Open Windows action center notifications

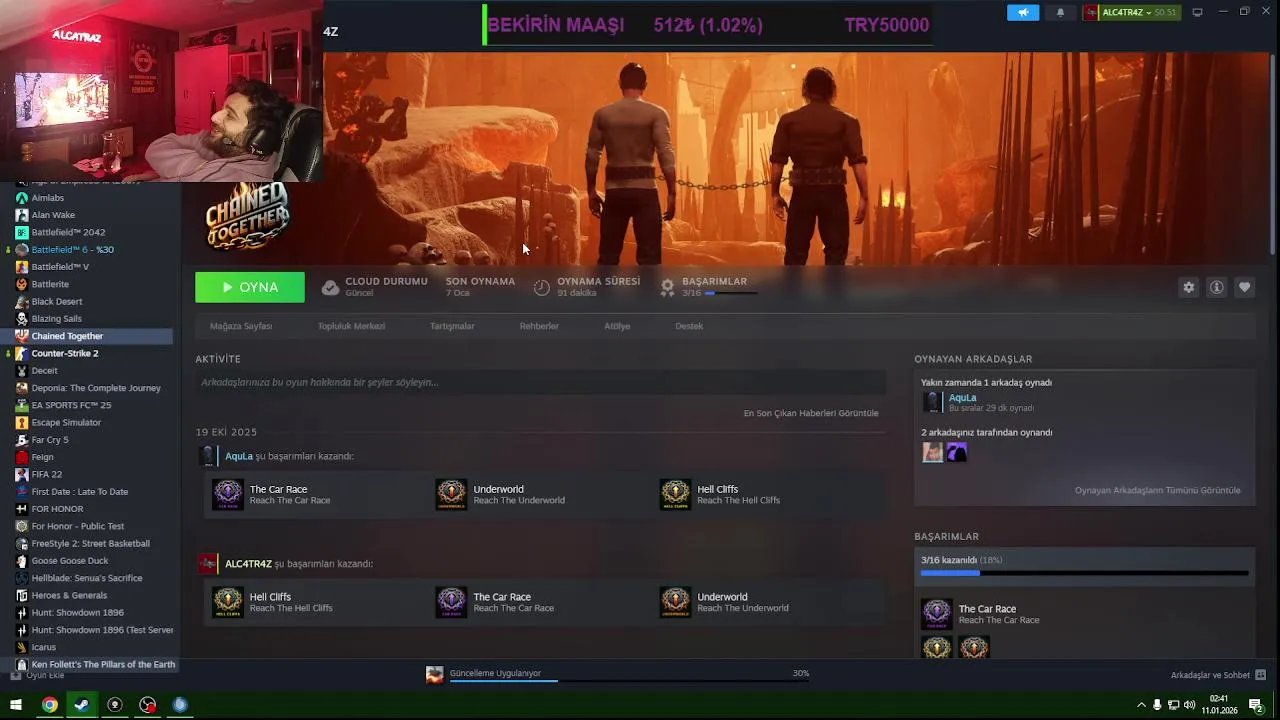pos(1255,705)
